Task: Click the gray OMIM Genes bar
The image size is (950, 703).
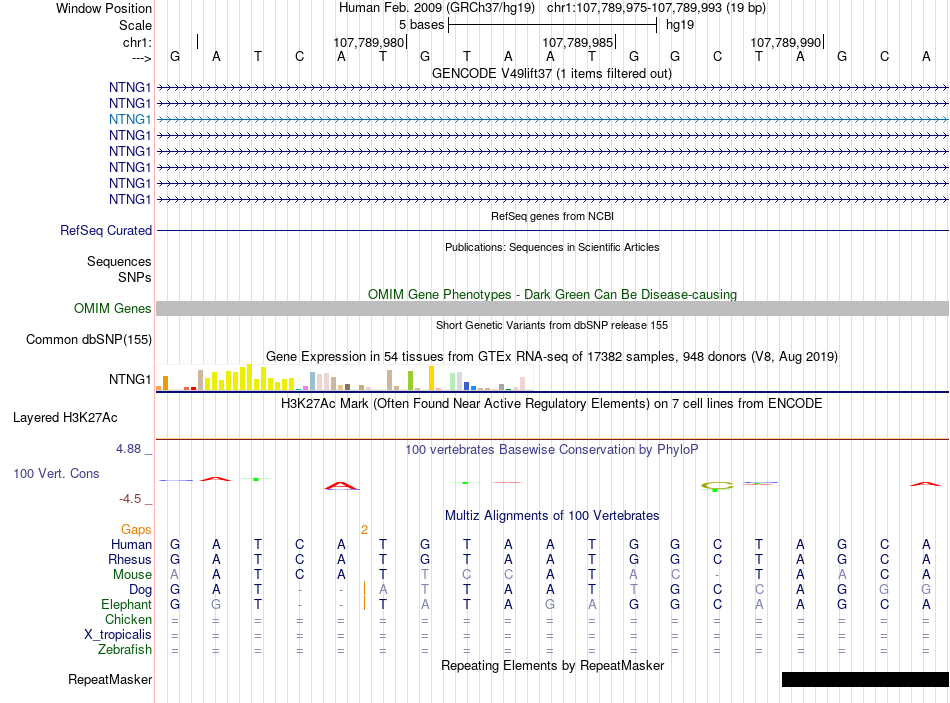Action: click(x=552, y=308)
